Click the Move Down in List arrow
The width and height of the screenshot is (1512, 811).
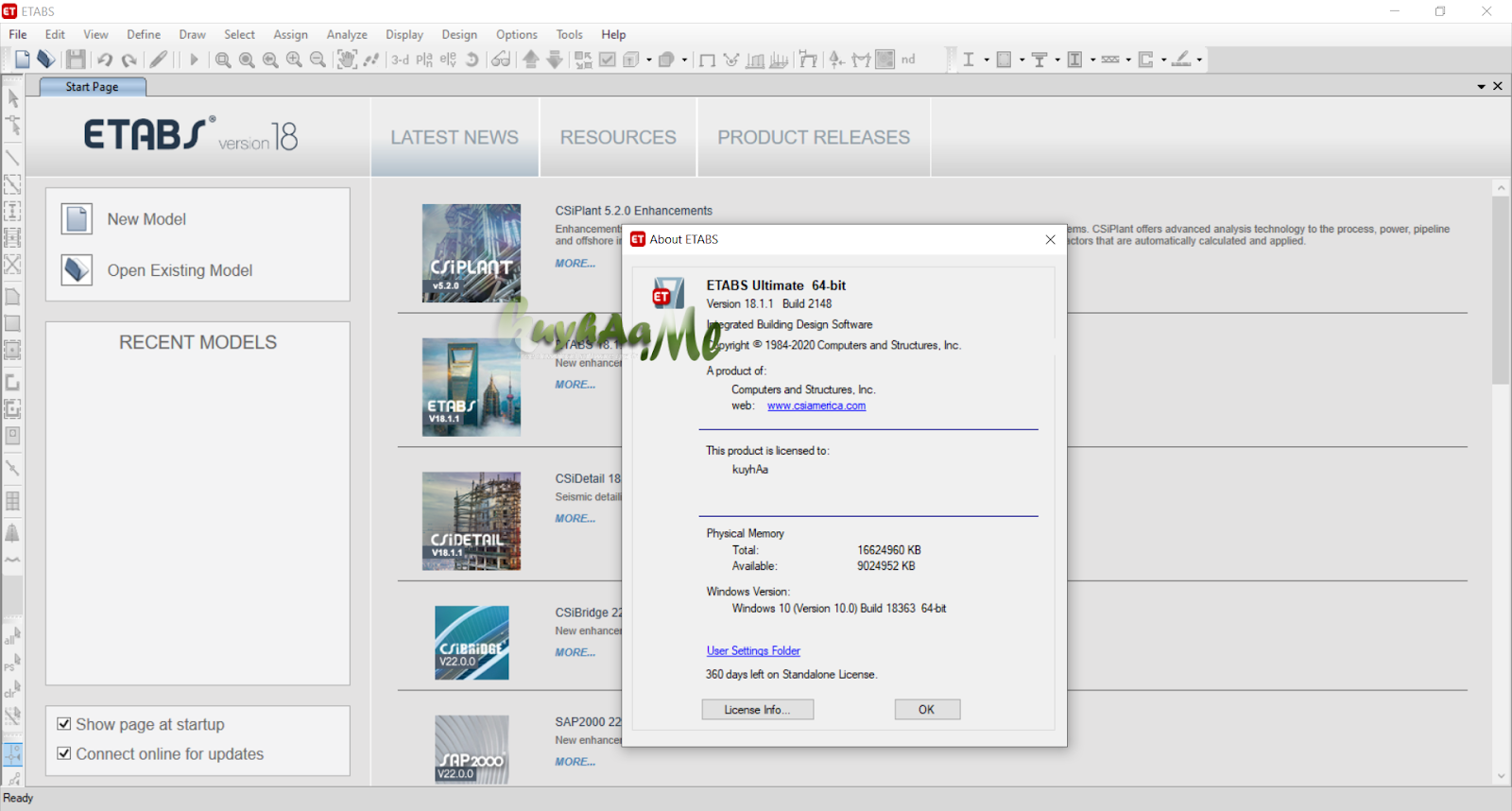tap(555, 60)
